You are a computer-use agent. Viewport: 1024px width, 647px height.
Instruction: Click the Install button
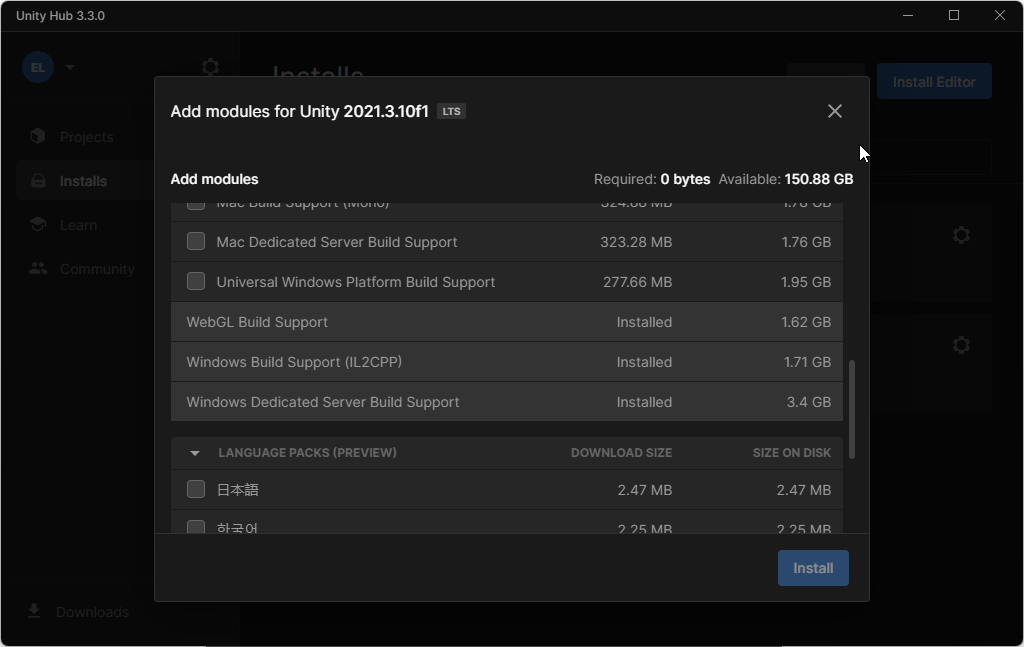point(812,567)
